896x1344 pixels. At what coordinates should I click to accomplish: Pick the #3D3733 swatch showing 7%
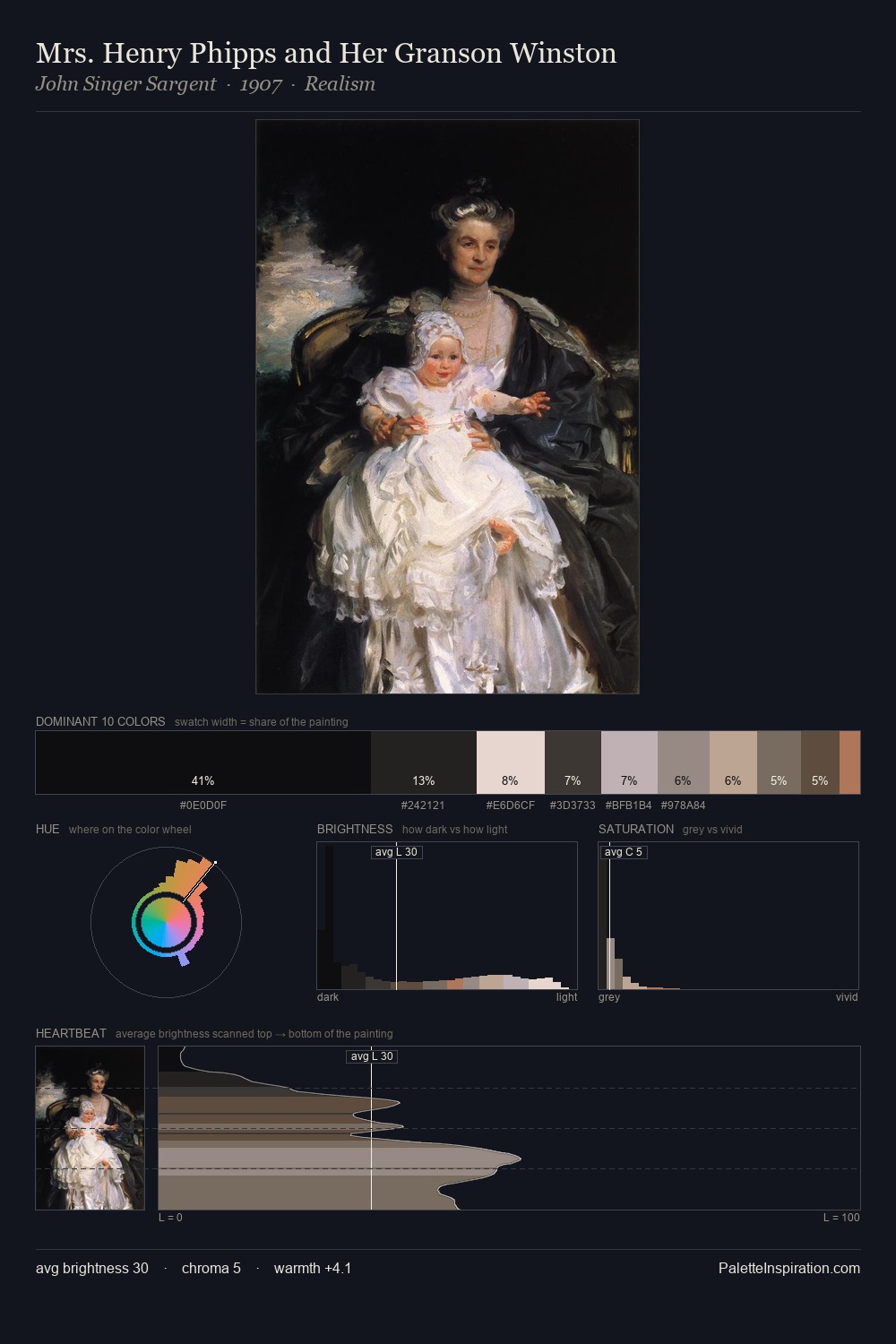tap(573, 762)
